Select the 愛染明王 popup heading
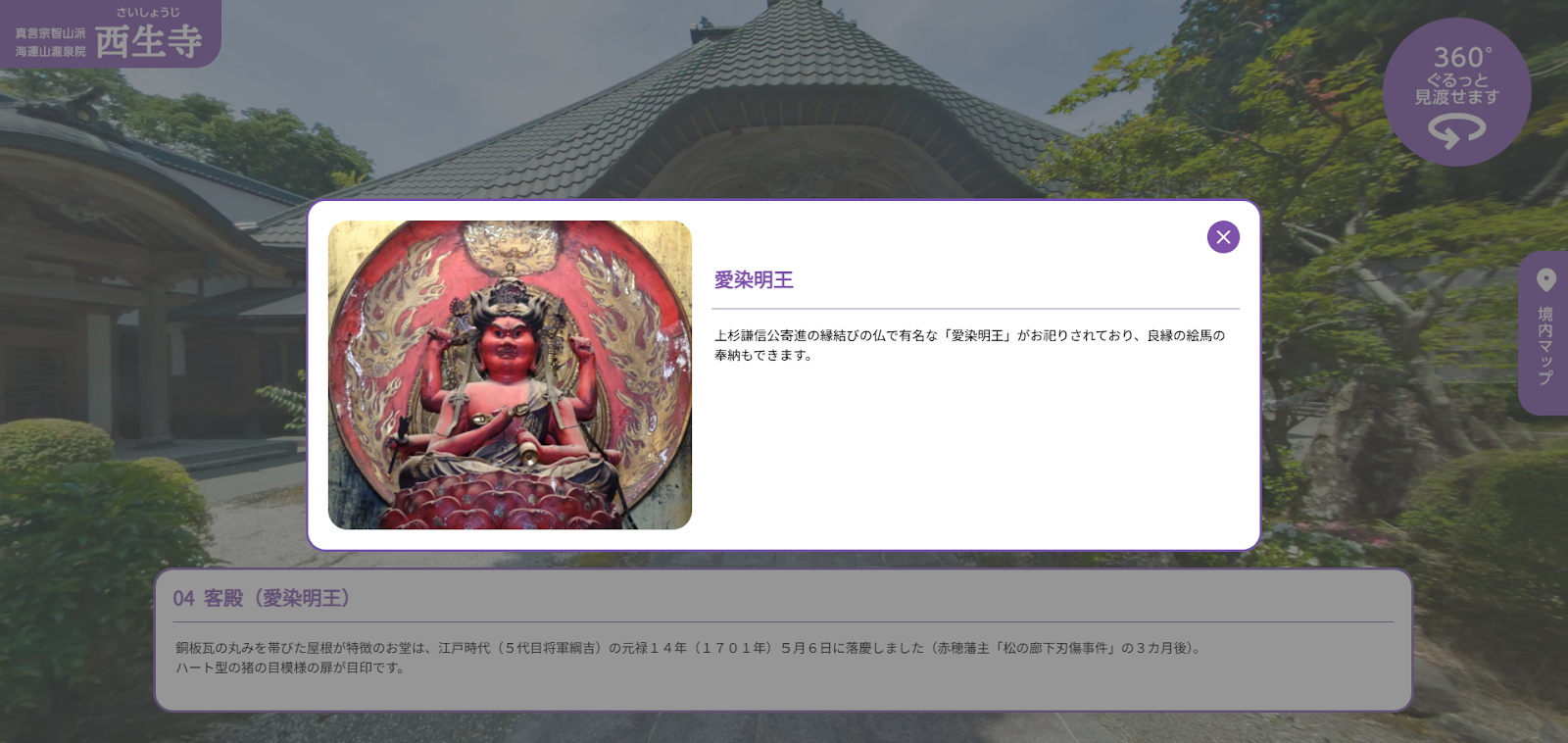 [754, 280]
